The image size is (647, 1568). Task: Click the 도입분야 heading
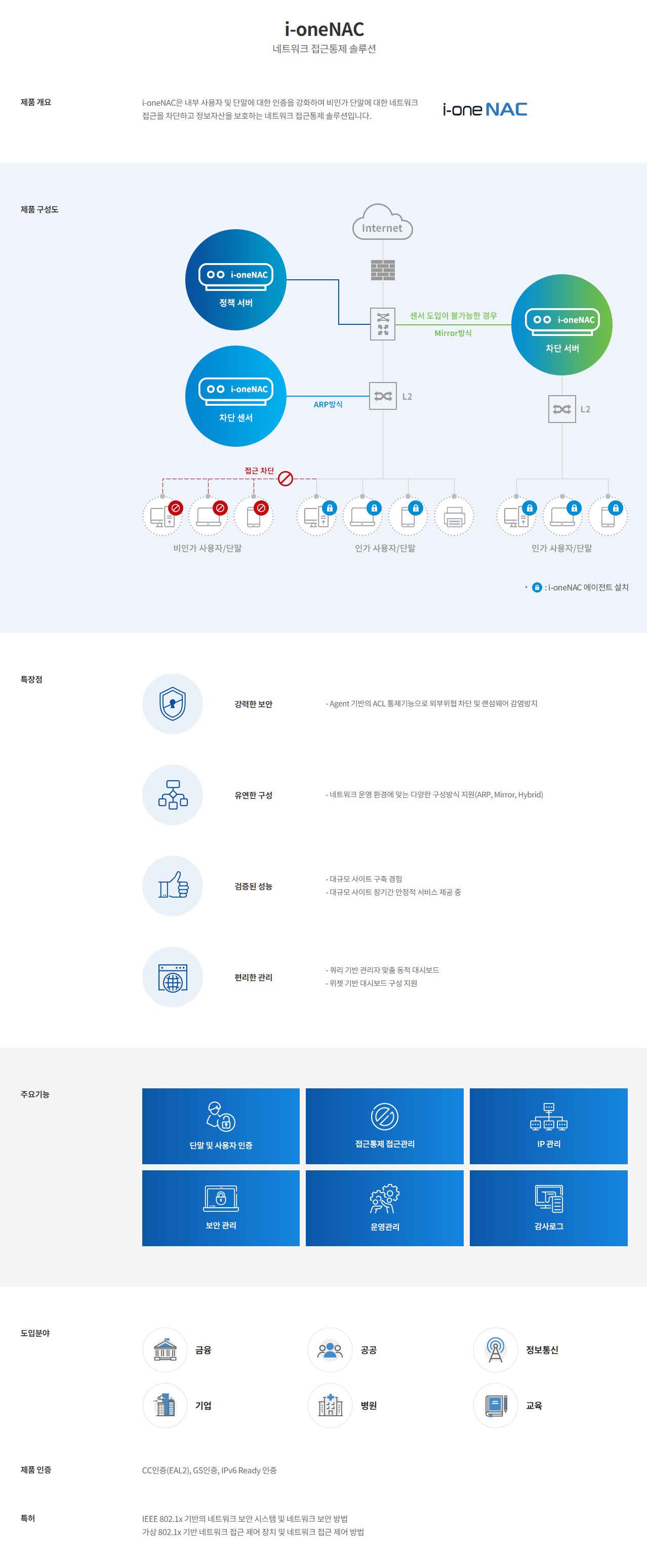[35, 1334]
